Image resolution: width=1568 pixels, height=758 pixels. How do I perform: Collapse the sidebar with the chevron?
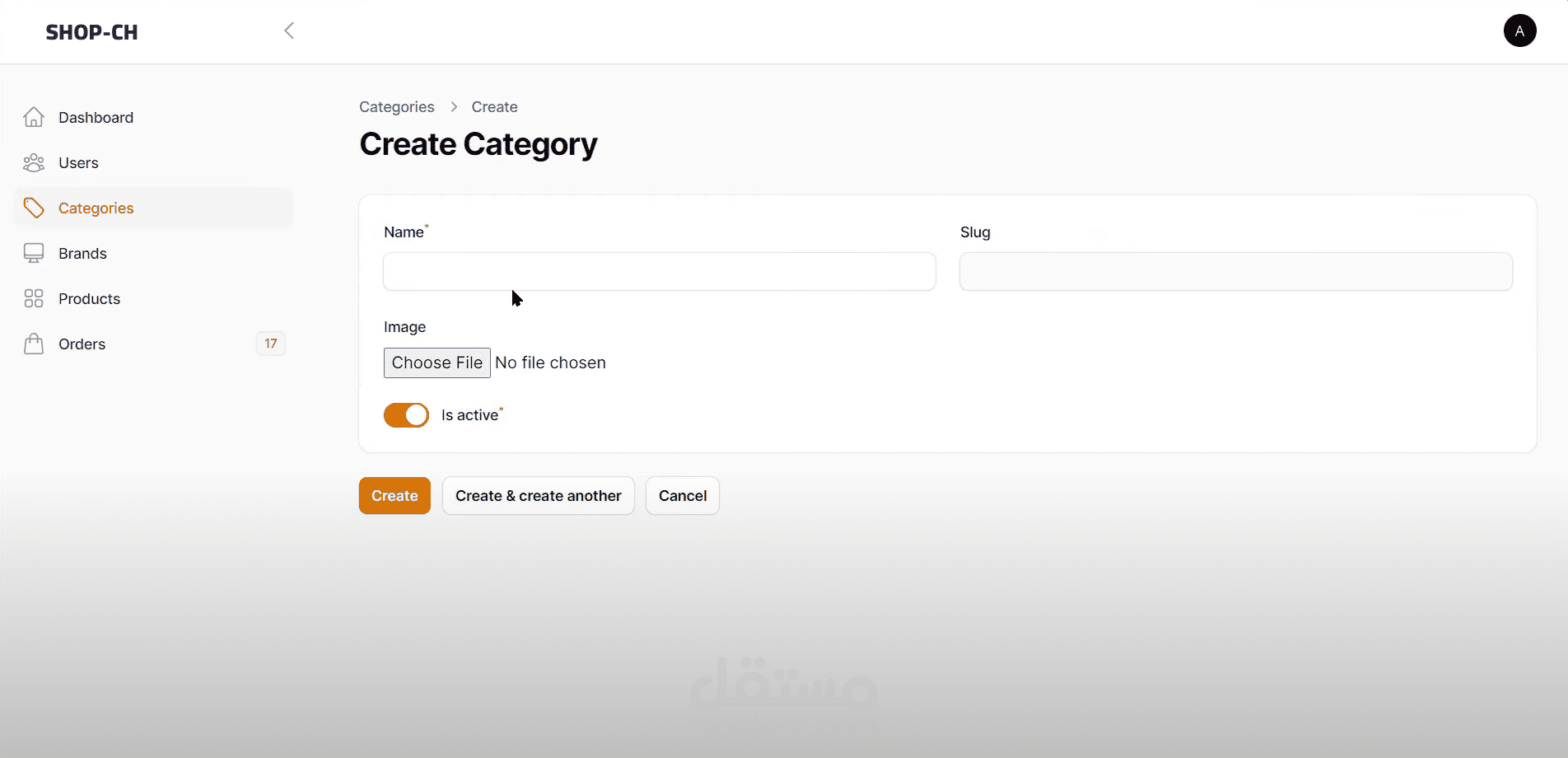(289, 31)
